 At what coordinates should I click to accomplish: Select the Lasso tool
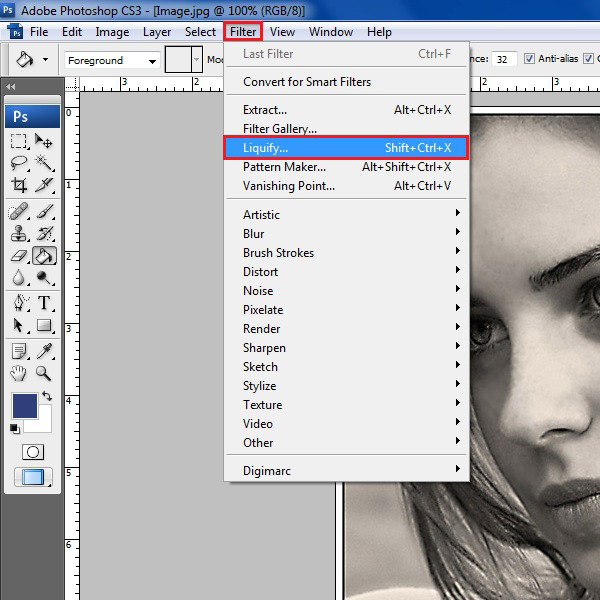coord(19,163)
